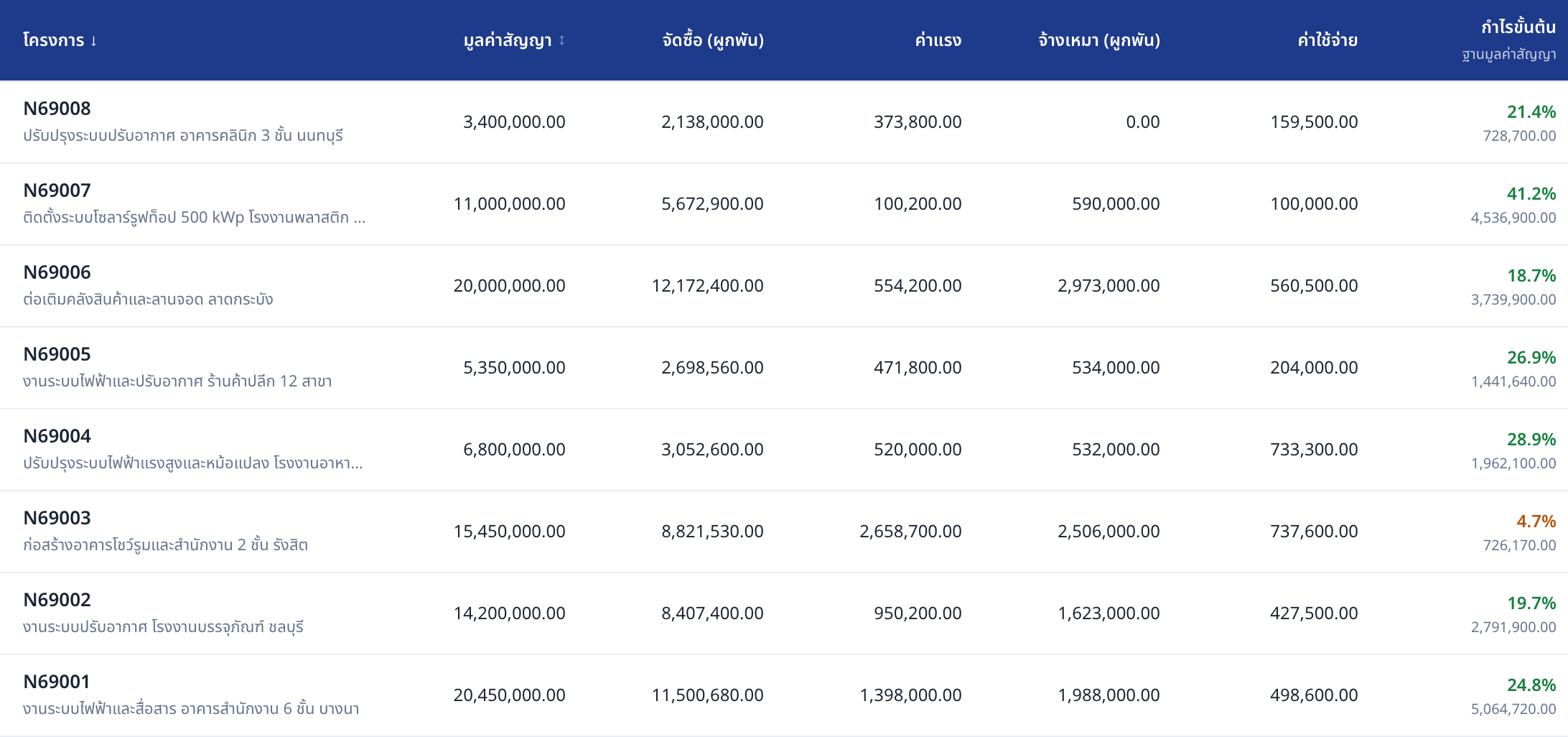Screen dimensions: 1568x737
Task: Click the 0.00 subcontract cell of N69008
Action: [x=1143, y=122]
